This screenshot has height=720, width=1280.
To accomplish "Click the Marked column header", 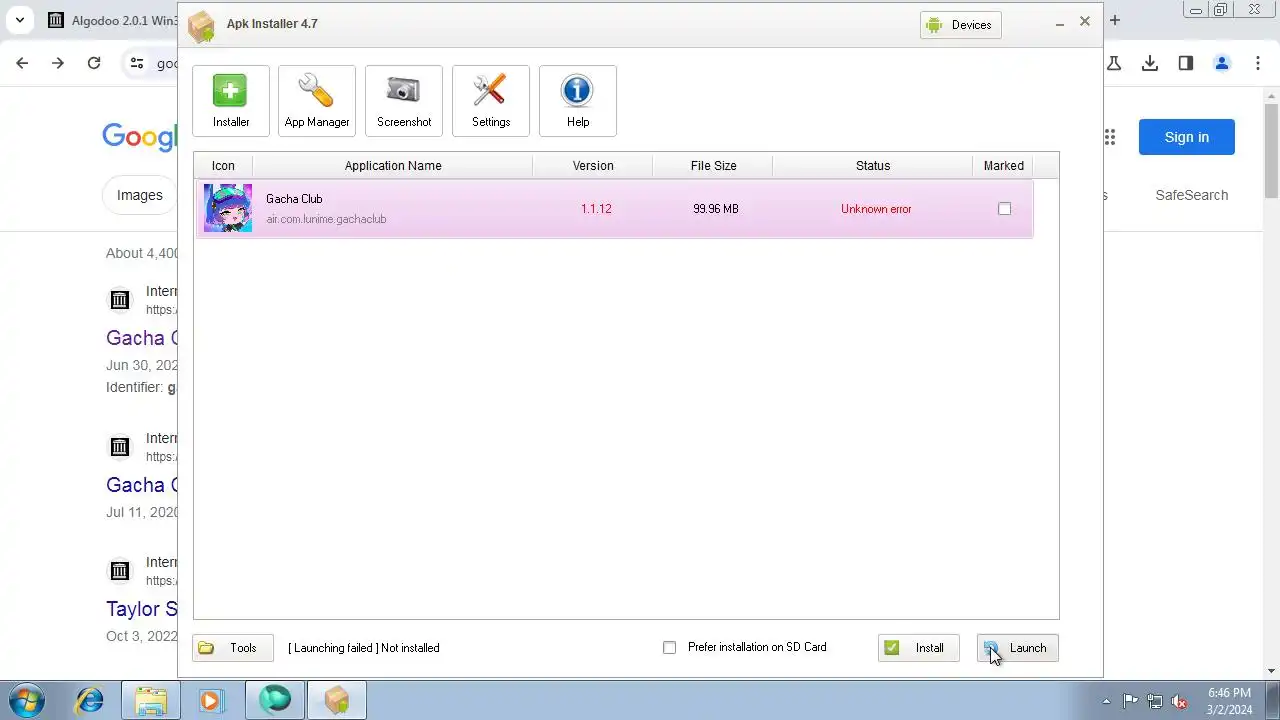I will pos(1004,166).
